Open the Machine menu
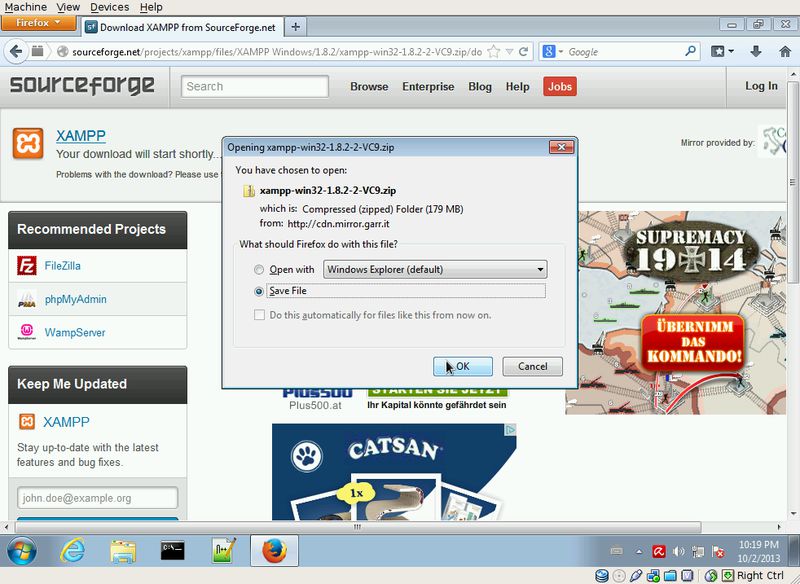Image resolution: width=800 pixels, height=584 pixels. tap(26, 7)
